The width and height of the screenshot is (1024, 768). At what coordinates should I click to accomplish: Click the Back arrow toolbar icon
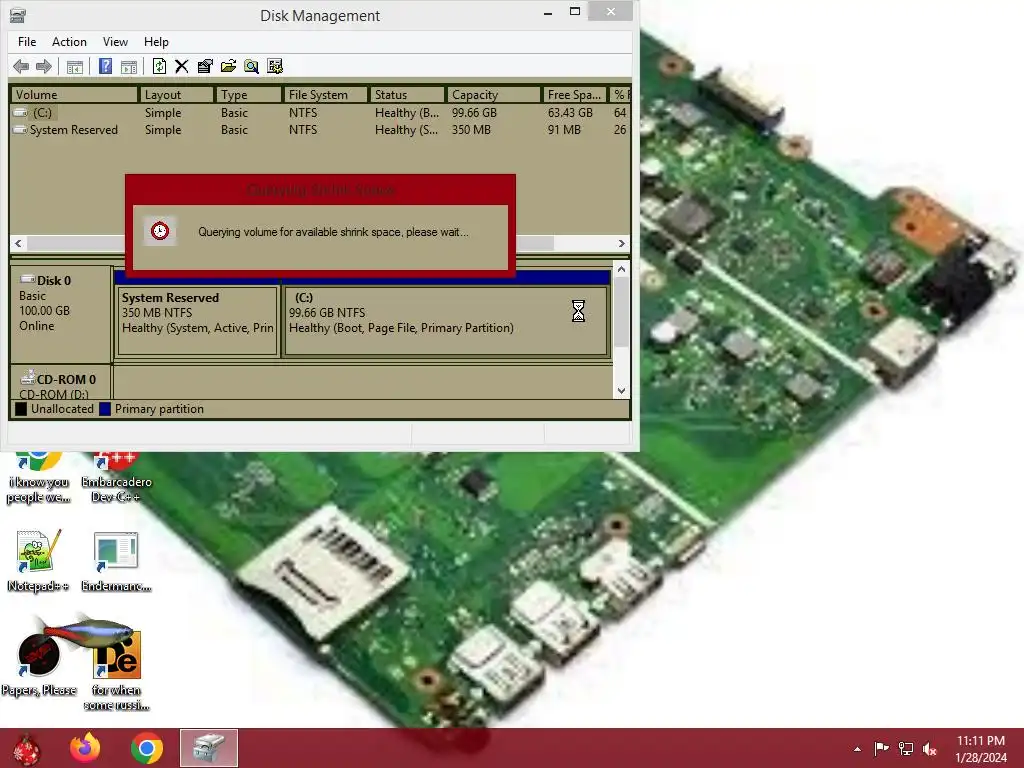tap(21, 66)
